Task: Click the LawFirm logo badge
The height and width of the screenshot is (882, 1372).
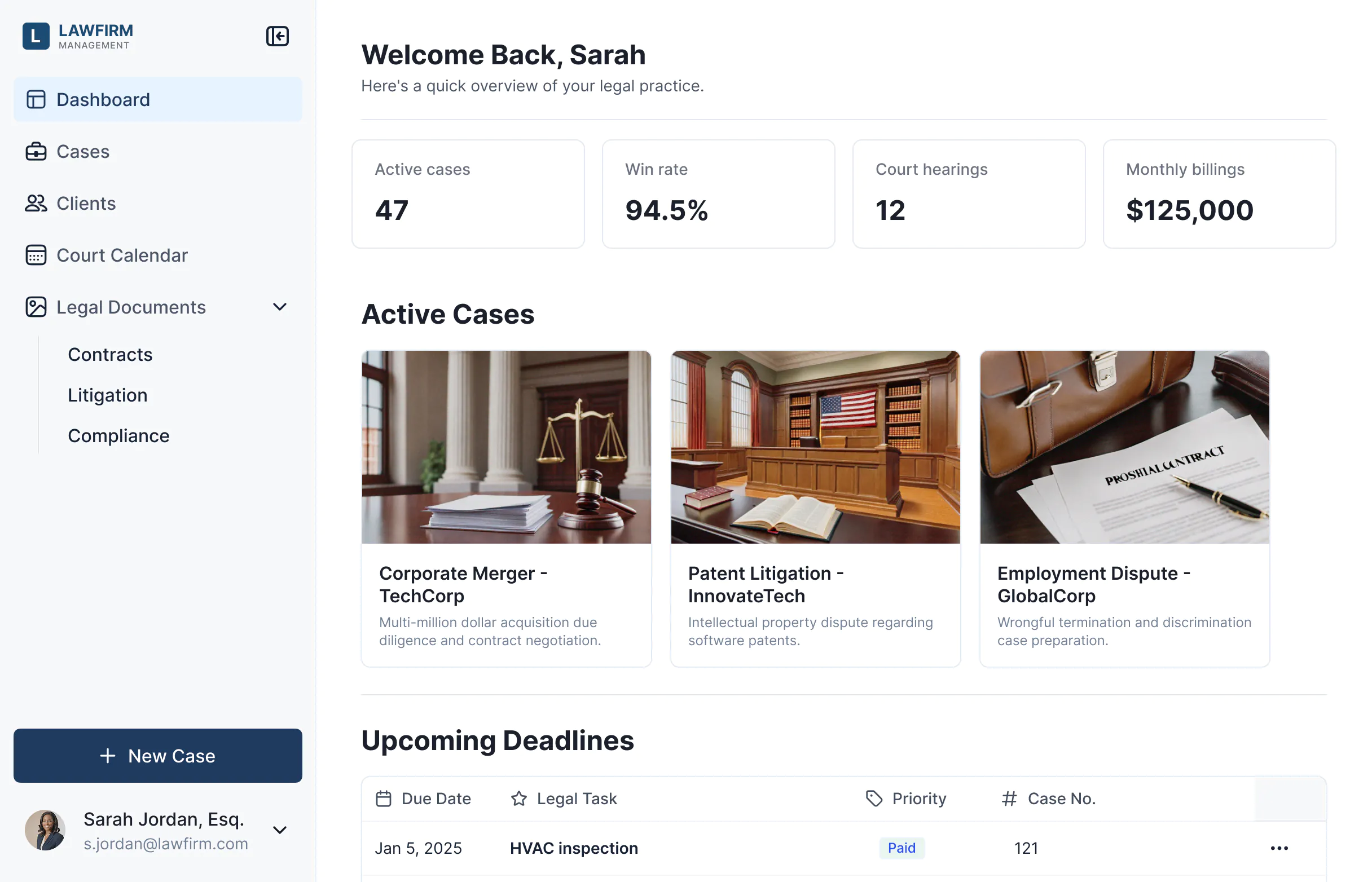Action: pos(36,36)
